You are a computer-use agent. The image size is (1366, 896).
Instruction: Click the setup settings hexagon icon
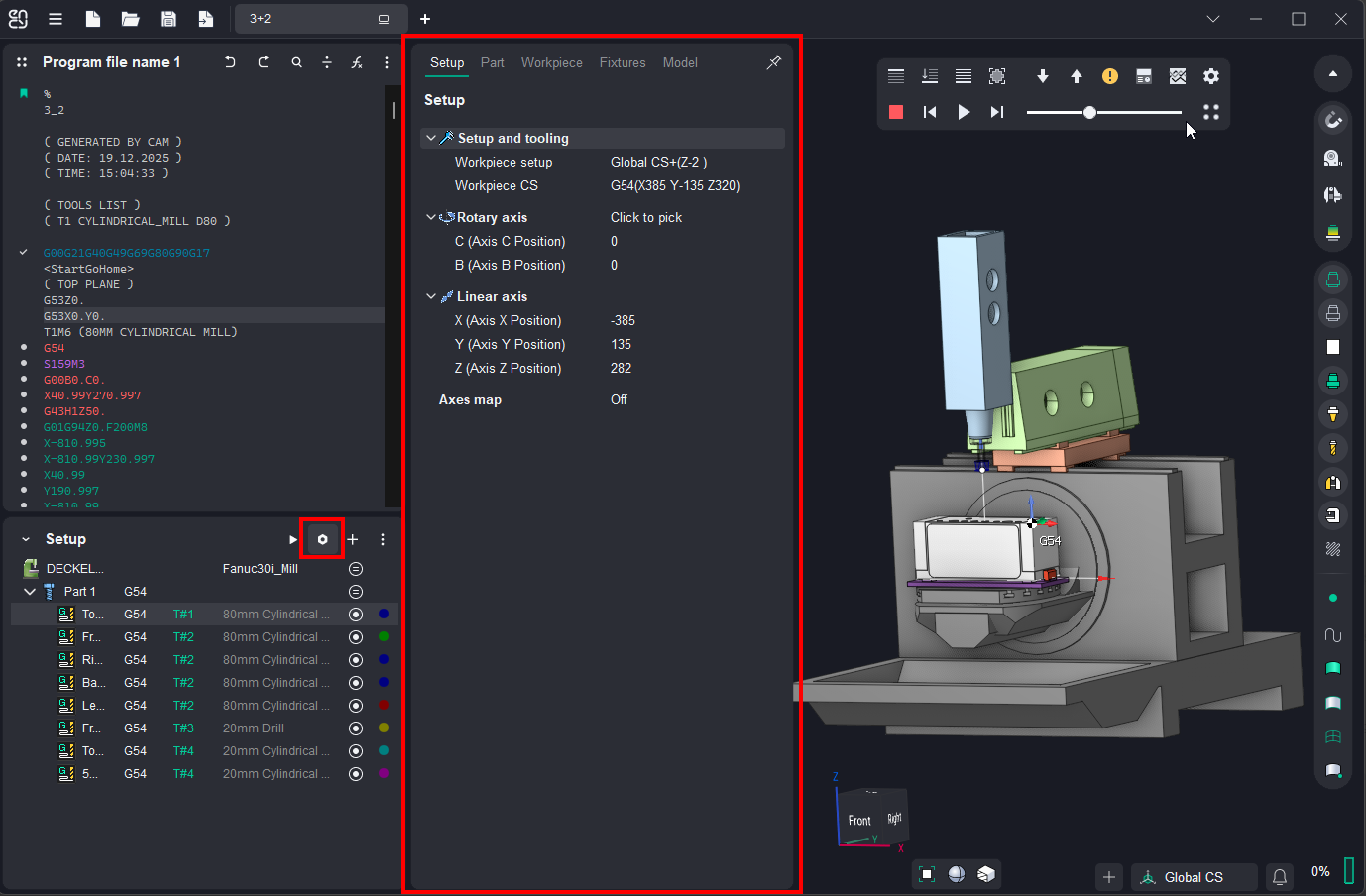coord(322,539)
